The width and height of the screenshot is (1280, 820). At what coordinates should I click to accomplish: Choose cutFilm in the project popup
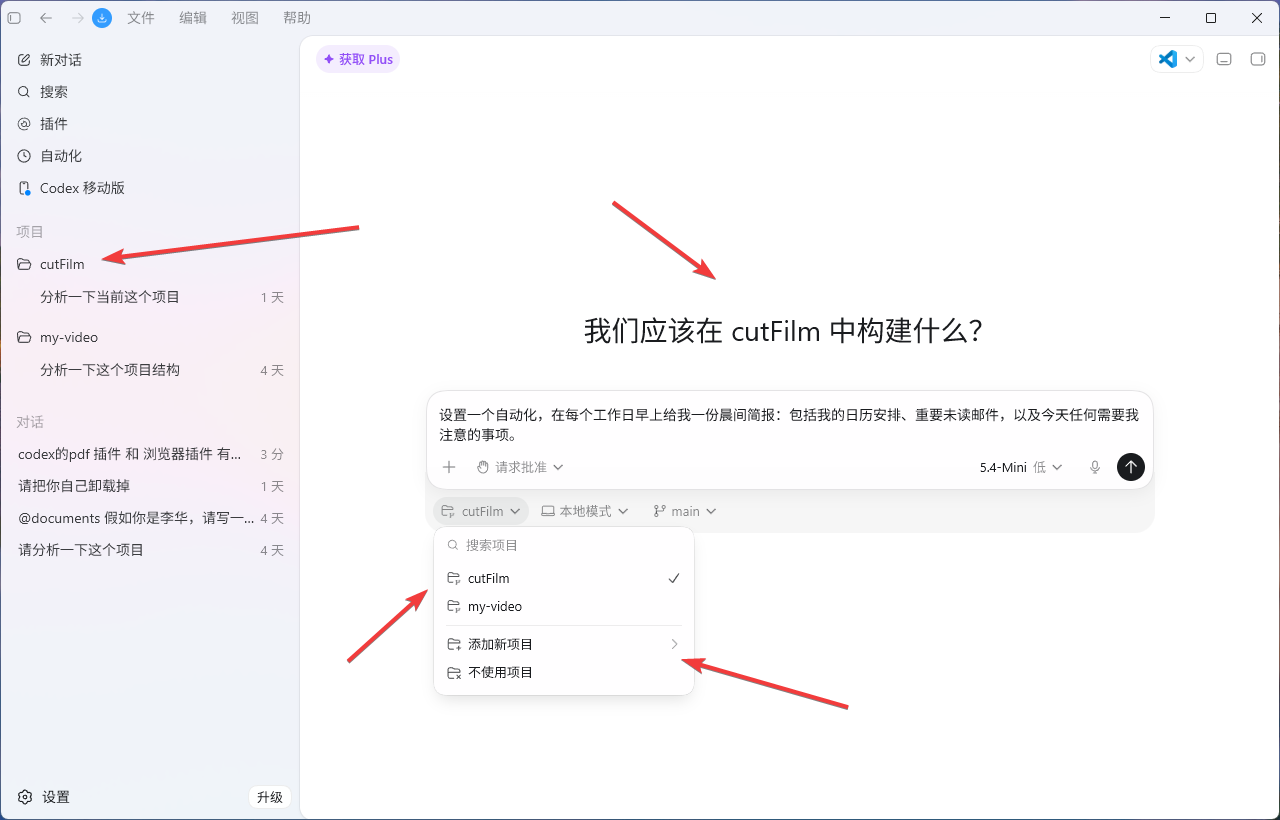564,578
